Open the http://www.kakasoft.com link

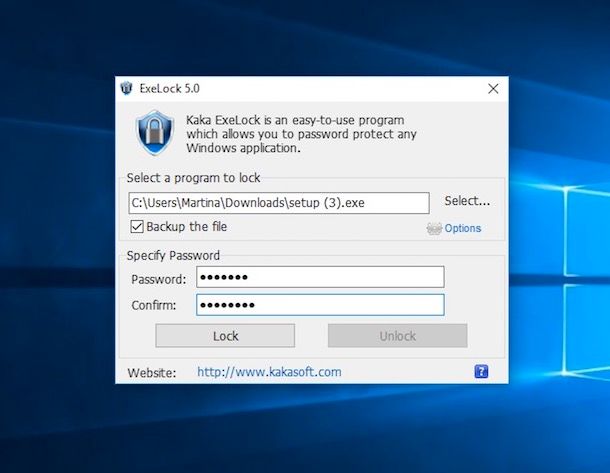tap(269, 372)
